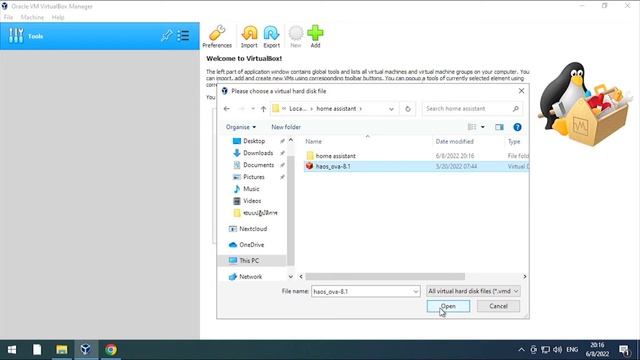Screen dimensions: 640x360
Task: Open the Help menu
Action: click(58, 17)
